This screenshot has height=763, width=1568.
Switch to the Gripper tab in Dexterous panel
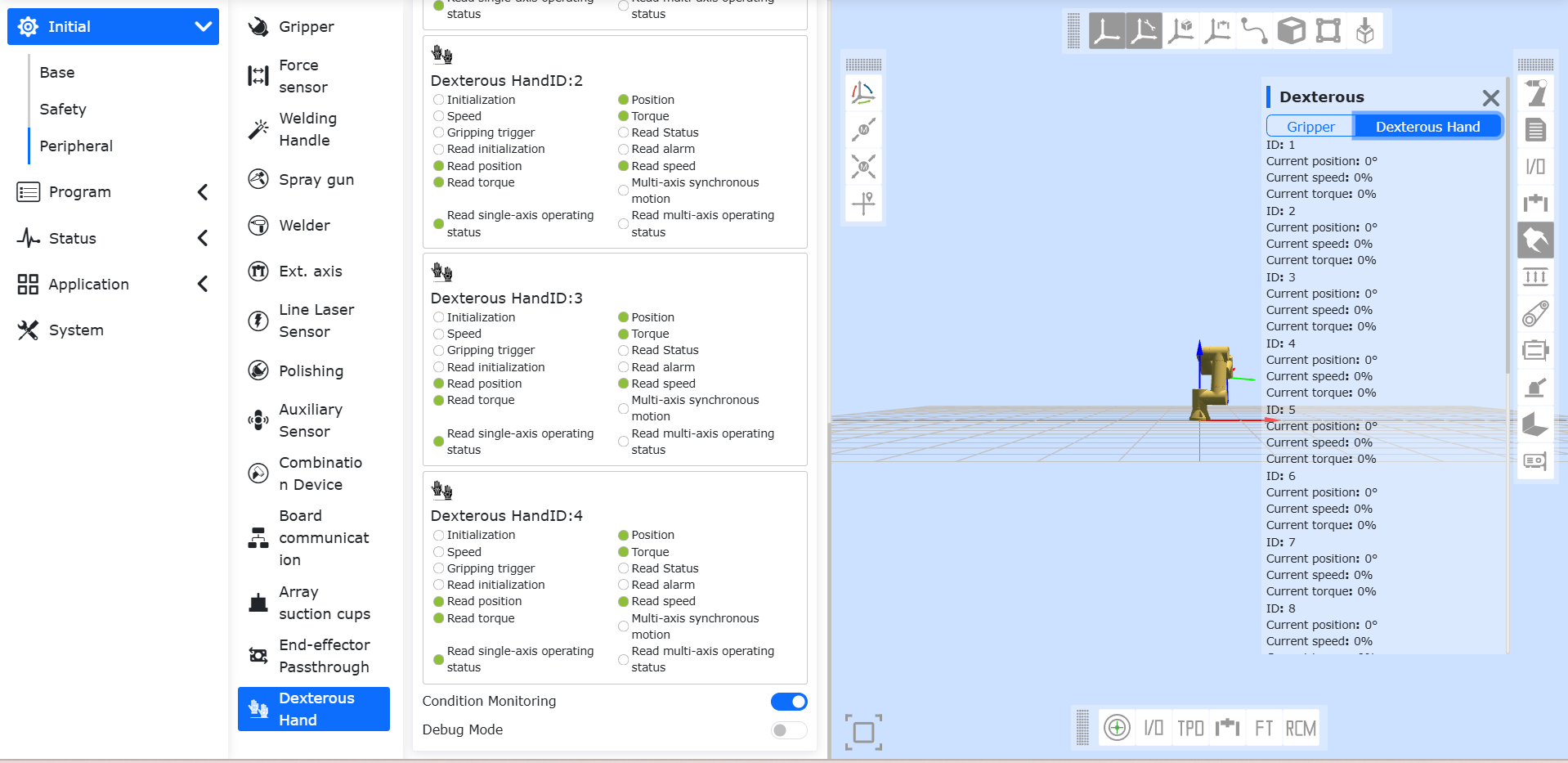click(1310, 127)
